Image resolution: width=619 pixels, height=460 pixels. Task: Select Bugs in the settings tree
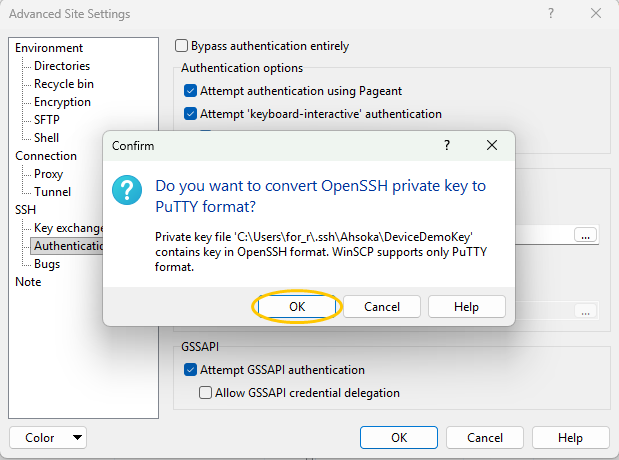click(x=47, y=264)
